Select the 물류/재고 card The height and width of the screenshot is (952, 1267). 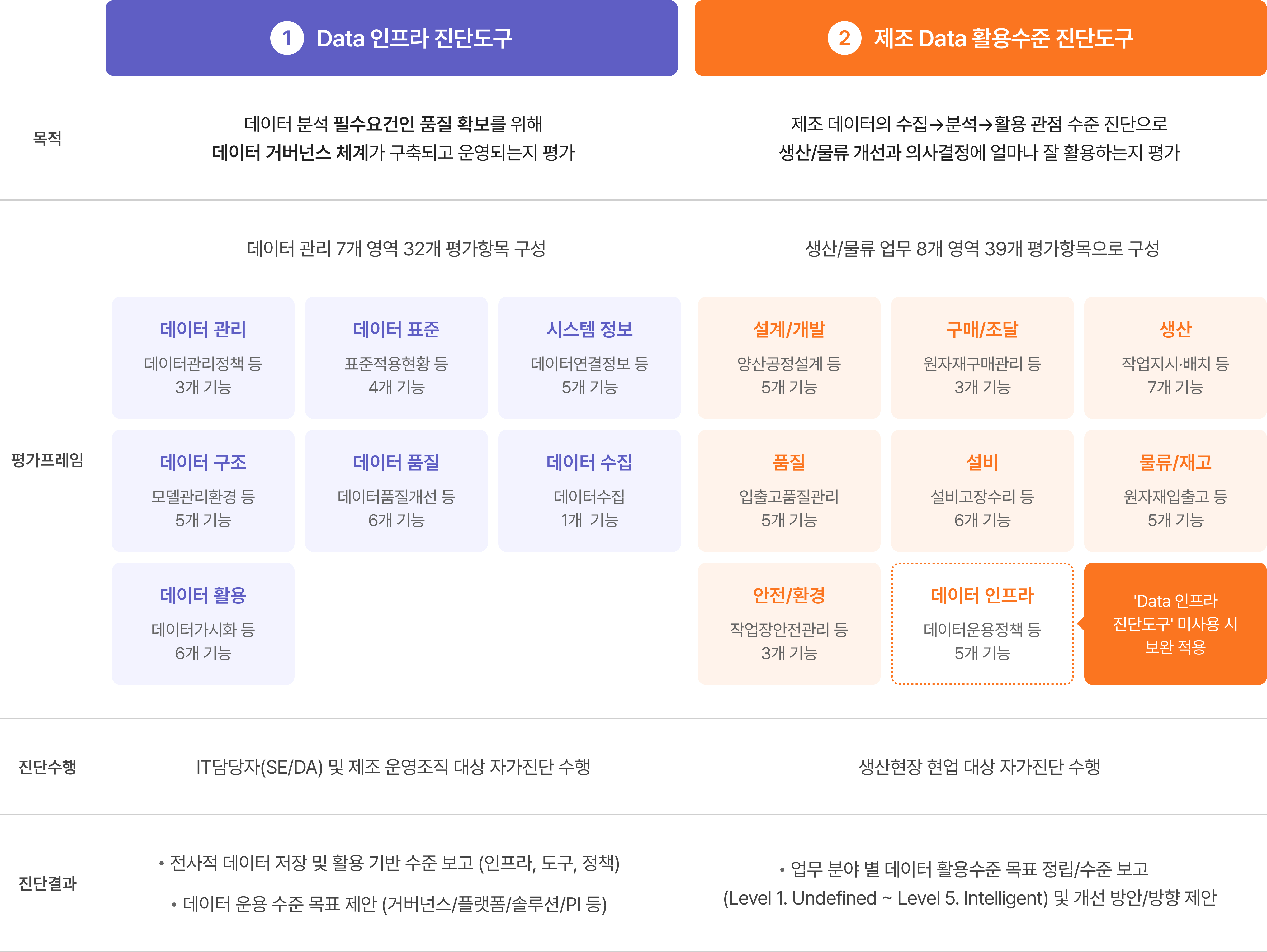(x=1175, y=490)
